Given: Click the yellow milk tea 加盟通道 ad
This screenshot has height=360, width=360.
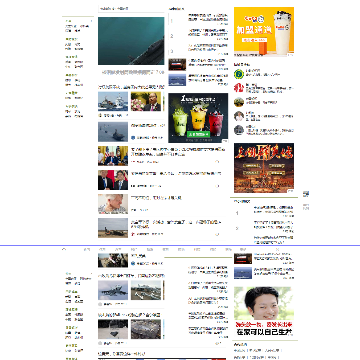Looking at the screenshot, I should point(264,32).
